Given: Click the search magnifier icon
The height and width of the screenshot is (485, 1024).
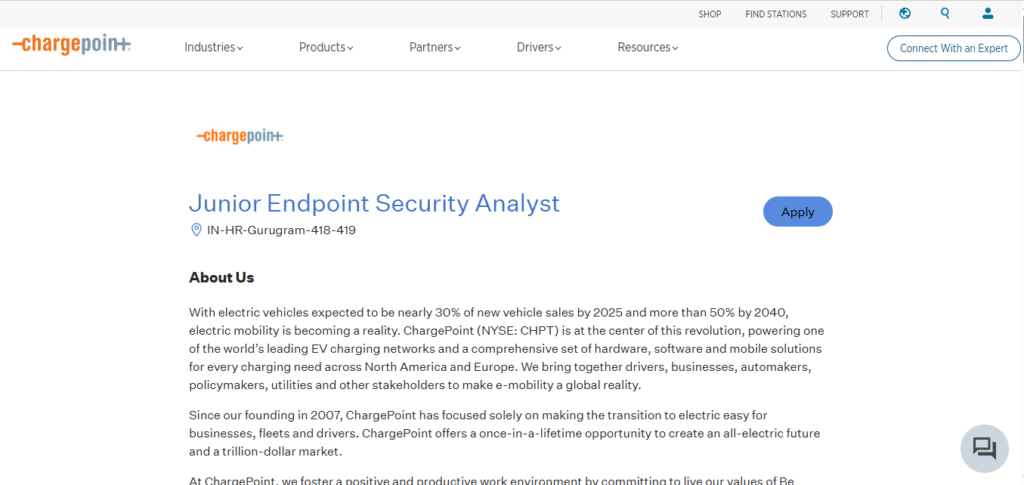Looking at the screenshot, I should coord(945,14).
